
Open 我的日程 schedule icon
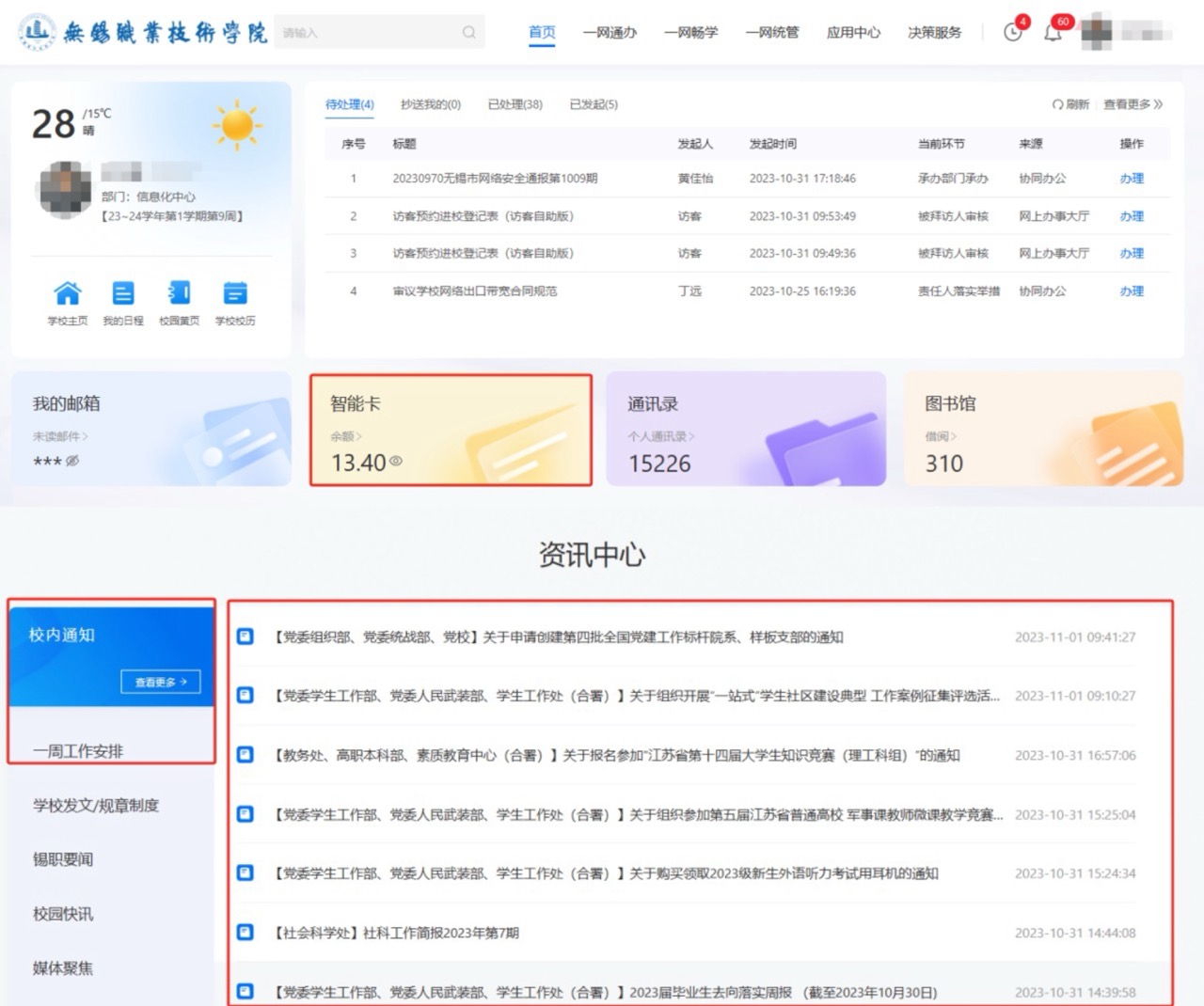[x=123, y=293]
